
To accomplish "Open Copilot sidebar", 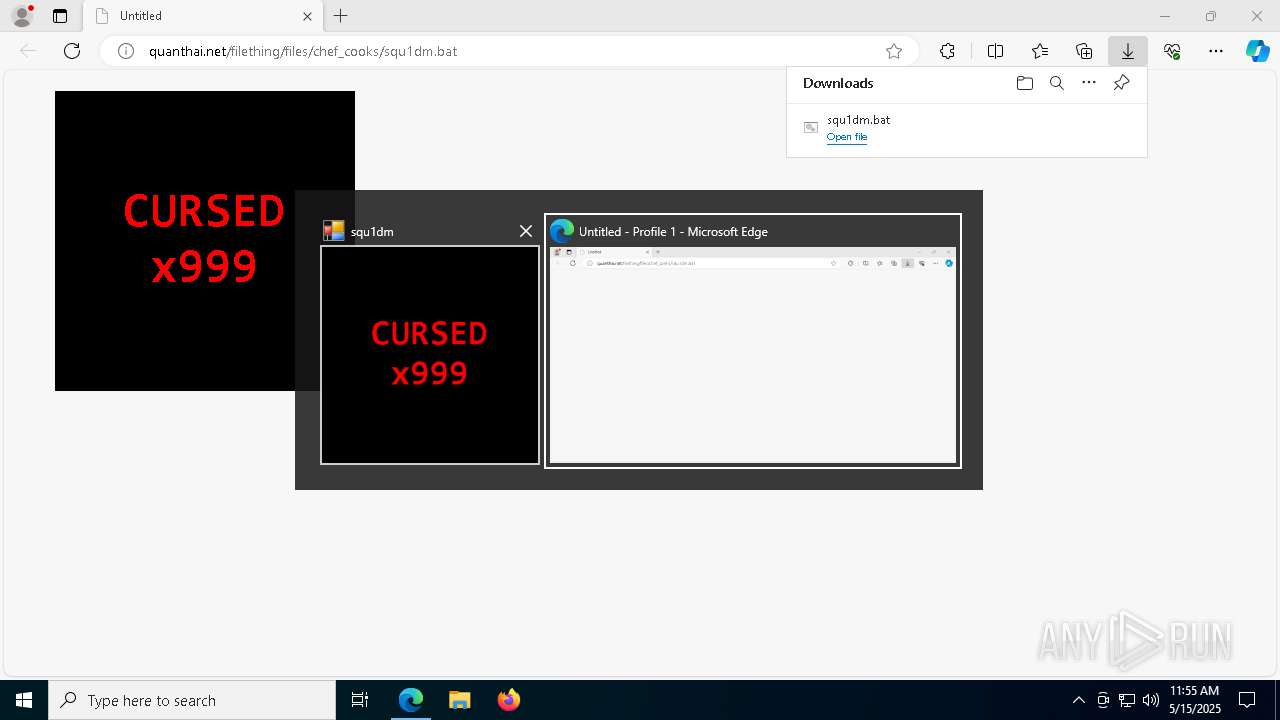I will 1257,51.
